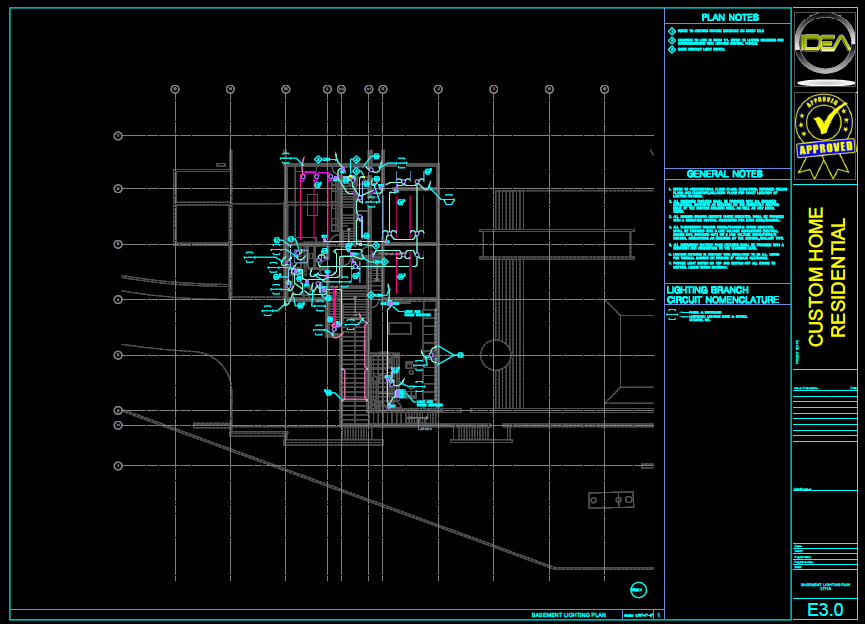The height and width of the screenshot is (624, 865).
Task: Click the yellow APPROVED stamp badge
Action: [825, 137]
